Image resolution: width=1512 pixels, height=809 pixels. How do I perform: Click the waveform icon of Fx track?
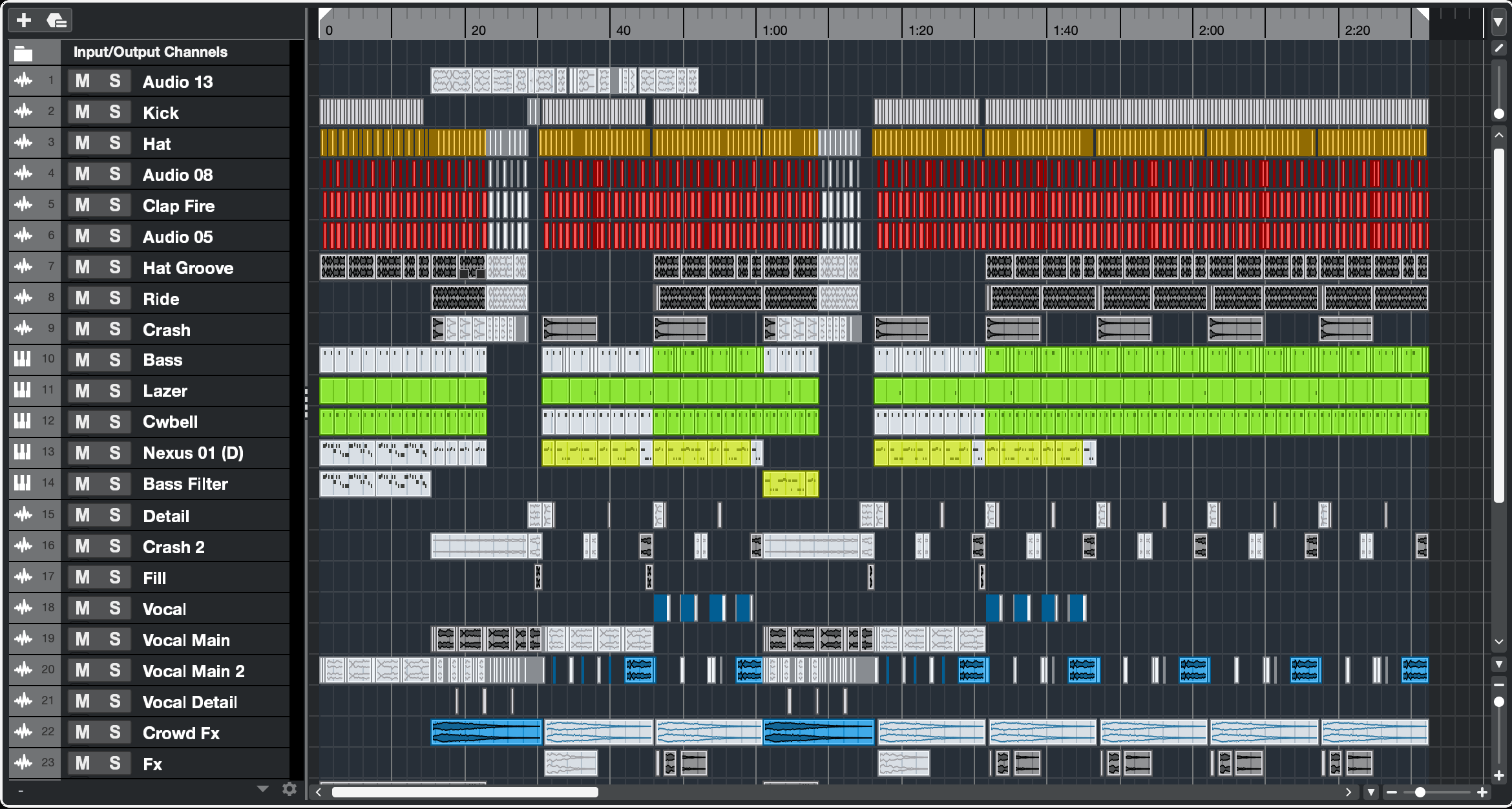point(24,763)
